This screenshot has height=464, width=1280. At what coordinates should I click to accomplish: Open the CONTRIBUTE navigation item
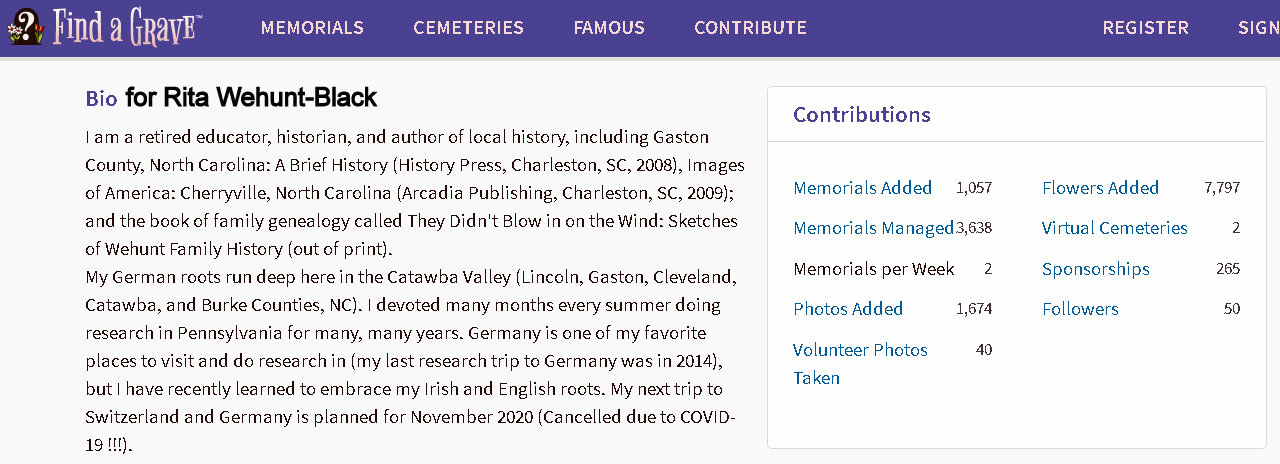pos(750,28)
